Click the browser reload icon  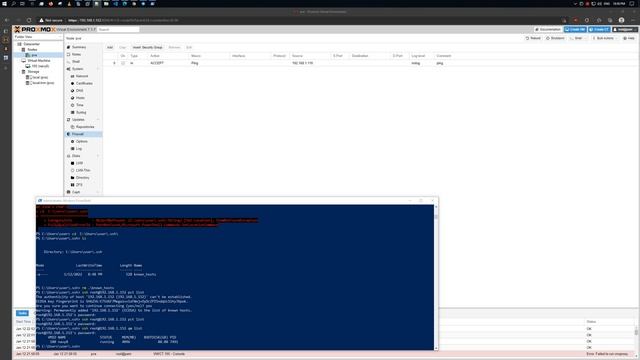tap(29, 20)
